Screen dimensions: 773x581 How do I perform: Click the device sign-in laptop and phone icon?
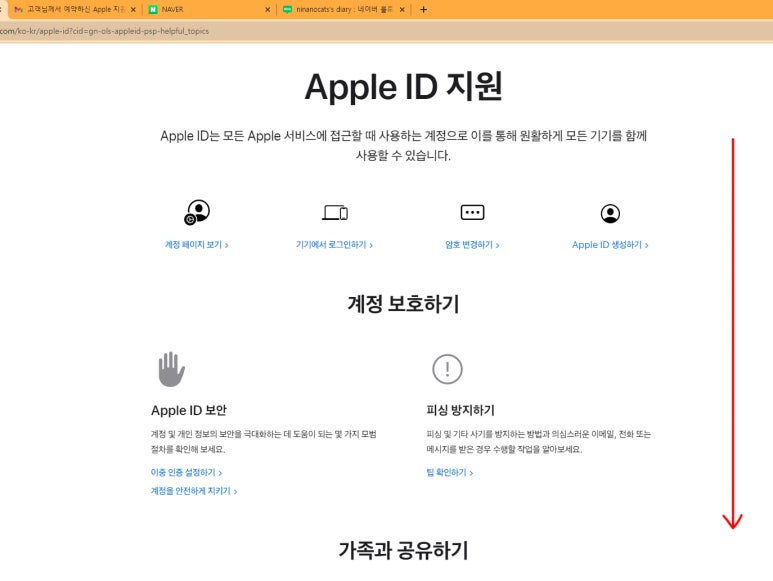click(335, 212)
